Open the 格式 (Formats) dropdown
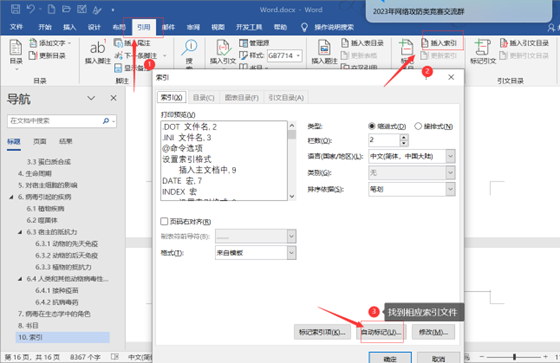560x363 pixels. (291, 253)
